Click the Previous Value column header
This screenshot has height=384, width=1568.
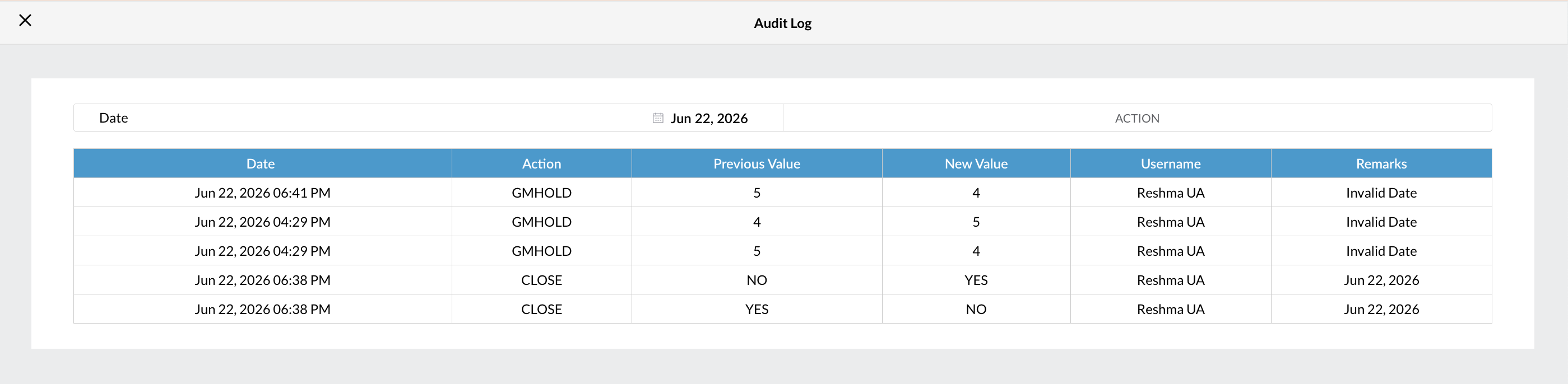757,163
